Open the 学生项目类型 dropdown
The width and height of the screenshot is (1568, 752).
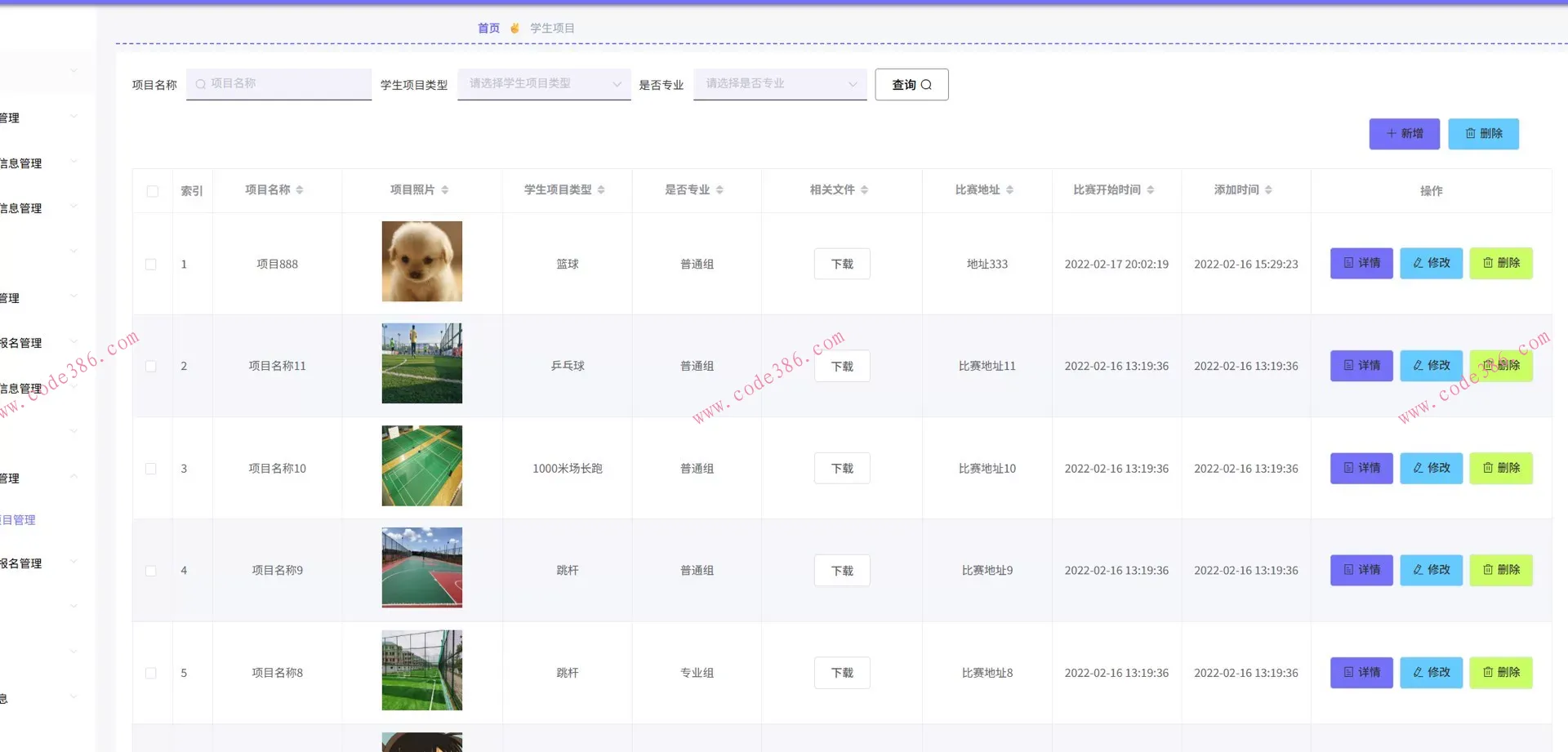(x=544, y=84)
